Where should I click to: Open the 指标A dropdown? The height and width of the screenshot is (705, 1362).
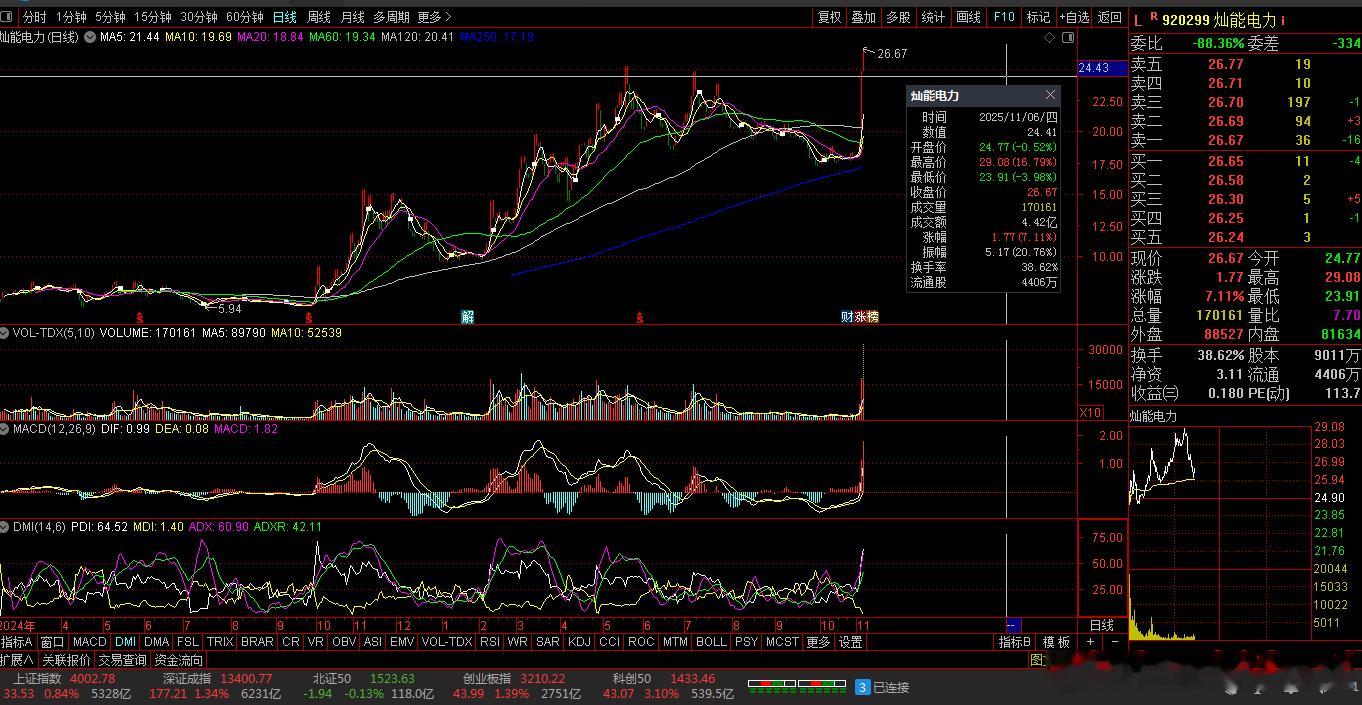[17, 642]
